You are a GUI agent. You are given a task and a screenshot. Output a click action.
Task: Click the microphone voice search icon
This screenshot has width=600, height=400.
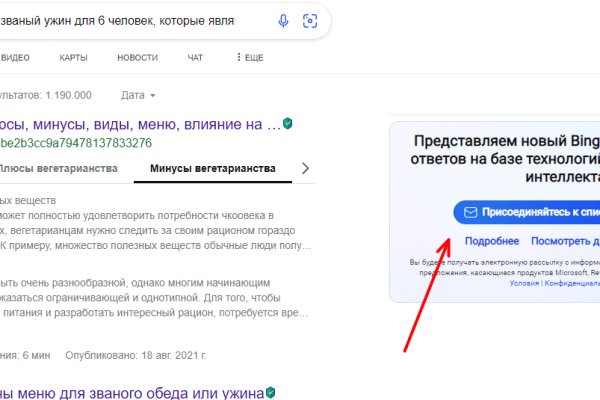(x=283, y=21)
